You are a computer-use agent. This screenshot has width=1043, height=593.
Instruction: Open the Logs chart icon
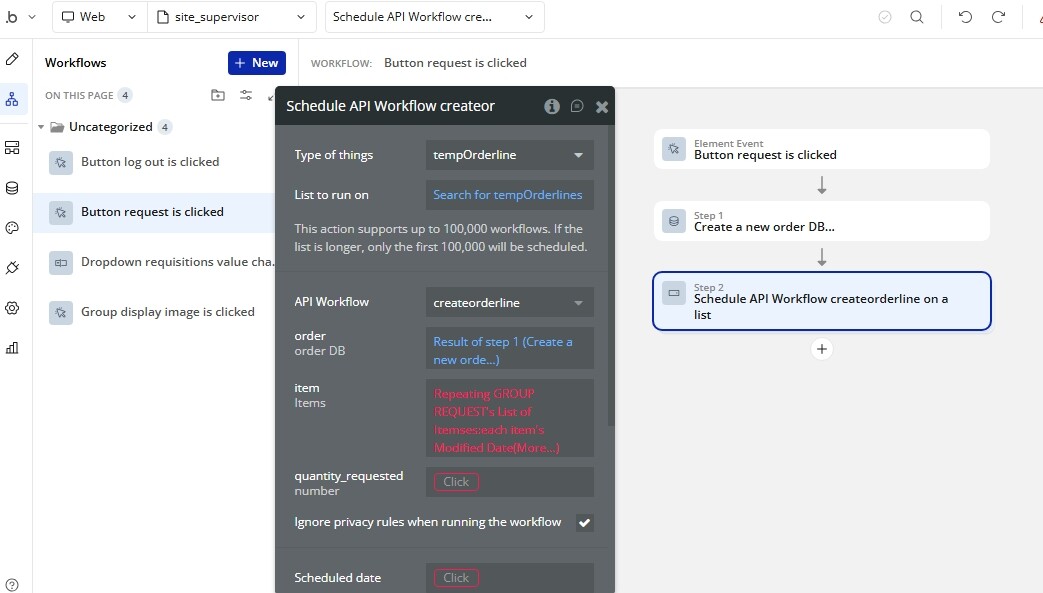click(12, 348)
